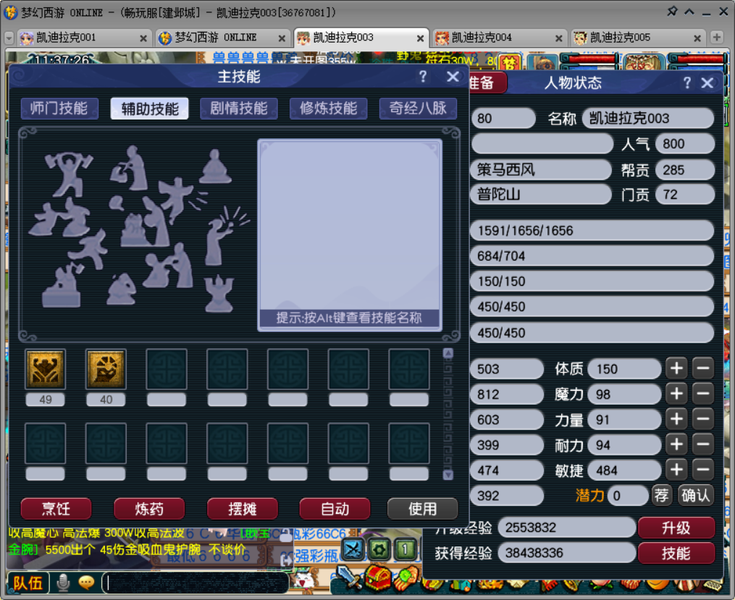Click the green gear icon above the bottom bar
This screenshot has height=600, width=735.
pos(379,549)
